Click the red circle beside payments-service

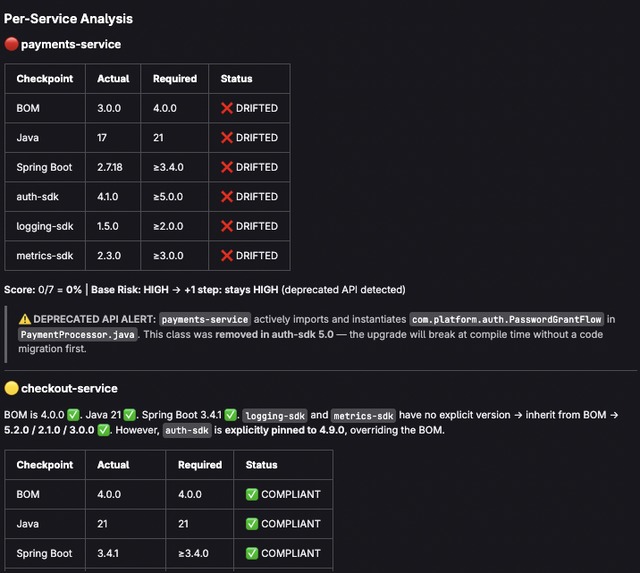tap(11, 44)
